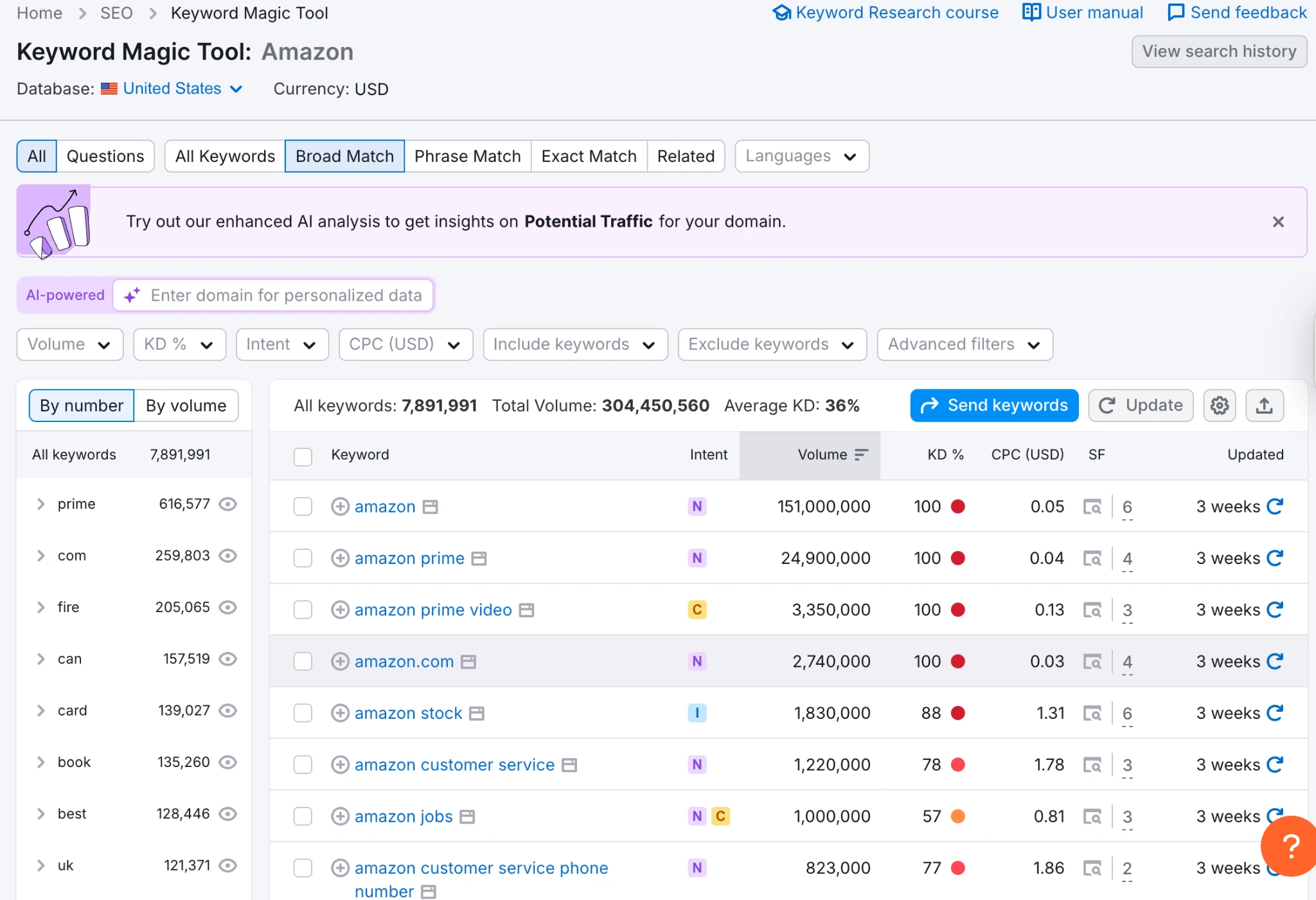The image size is (1316, 900).
Task: Add 'amazon prime video' with plus icon
Action: pyautogui.click(x=340, y=610)
